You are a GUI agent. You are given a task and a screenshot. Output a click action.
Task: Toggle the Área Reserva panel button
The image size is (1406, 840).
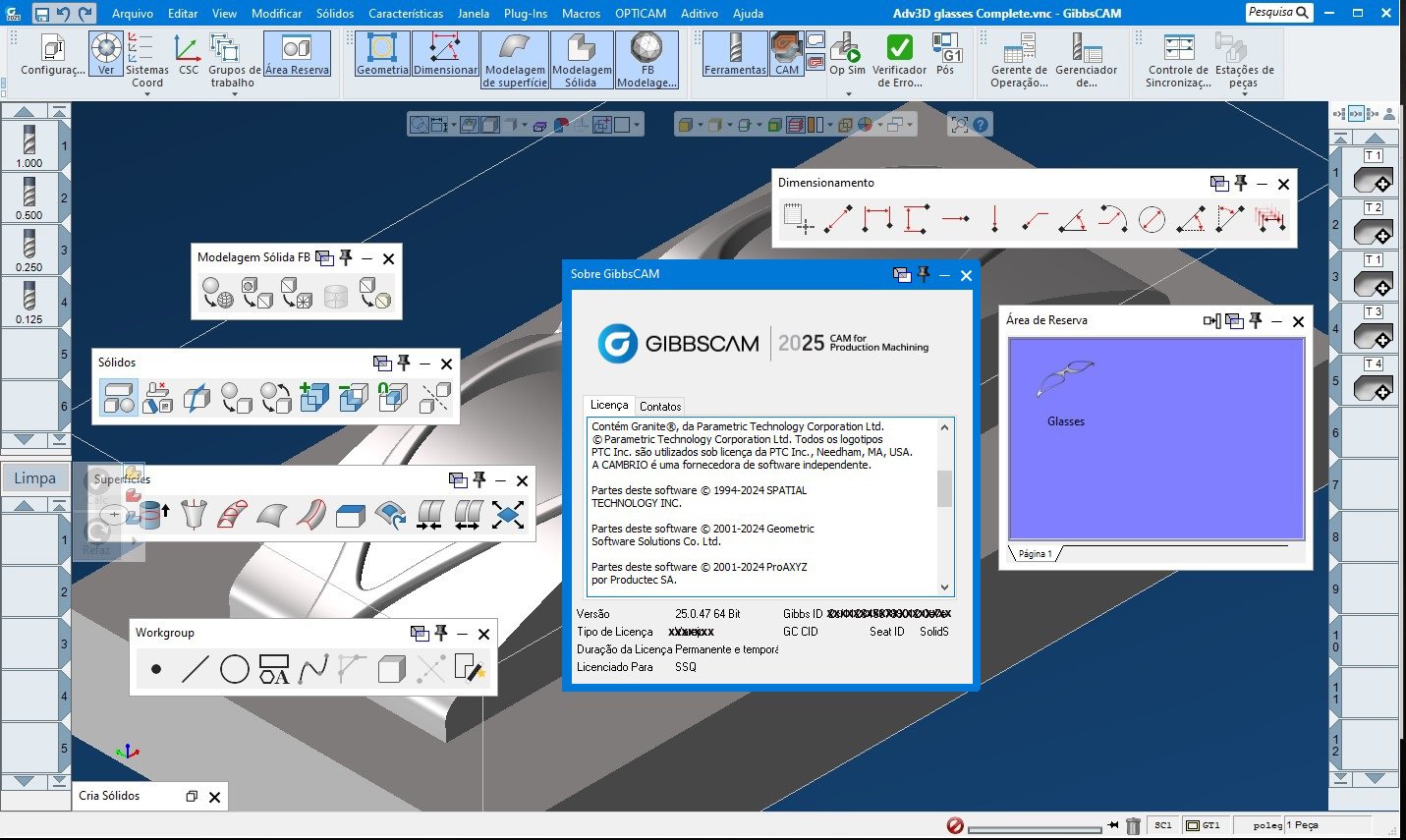(x=297, y=54)
